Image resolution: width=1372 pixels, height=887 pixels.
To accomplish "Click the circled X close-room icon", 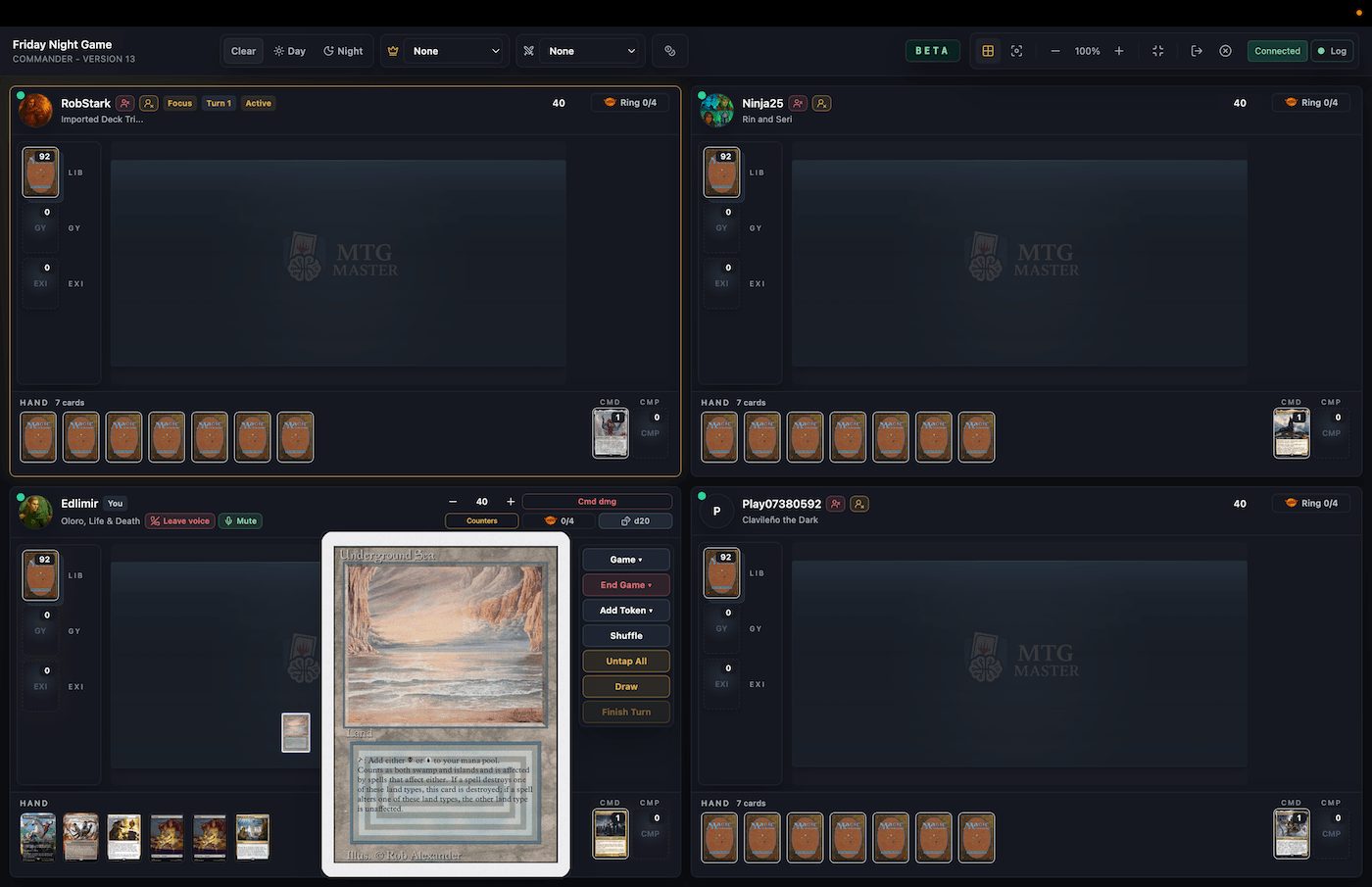I will coord(1225,51).
